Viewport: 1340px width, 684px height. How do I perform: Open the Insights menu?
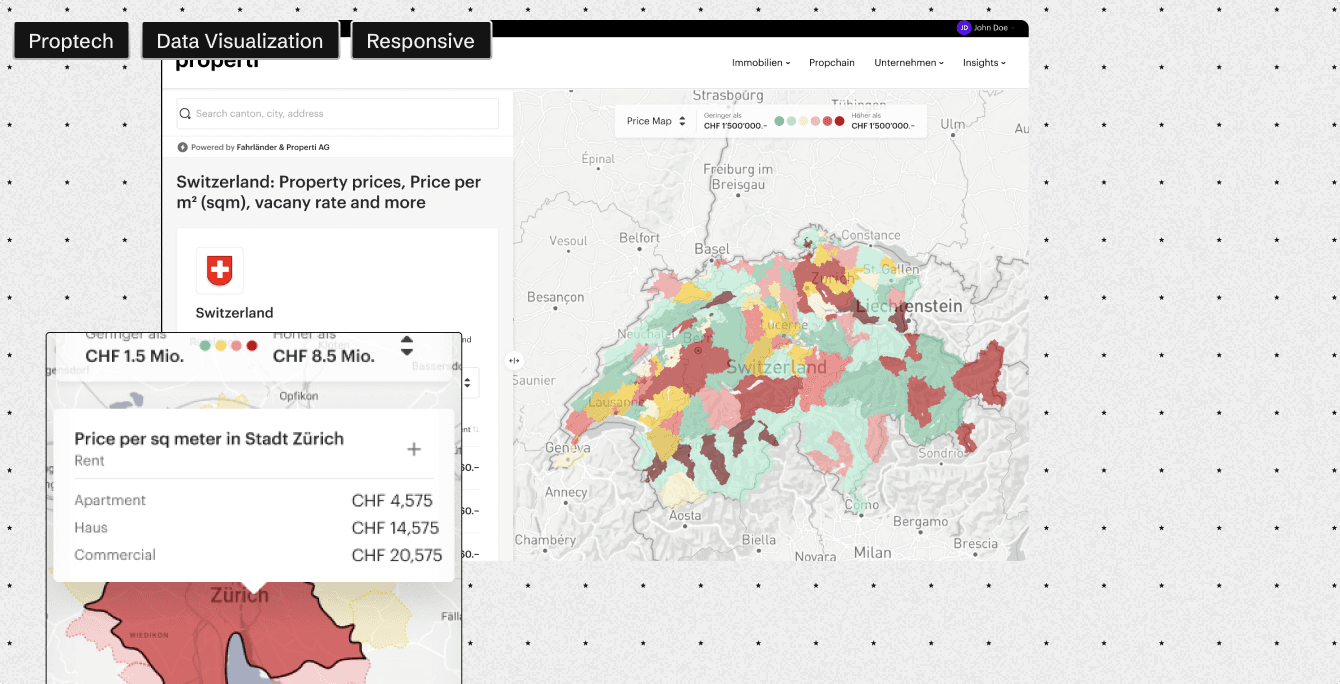tap(984, 63)
